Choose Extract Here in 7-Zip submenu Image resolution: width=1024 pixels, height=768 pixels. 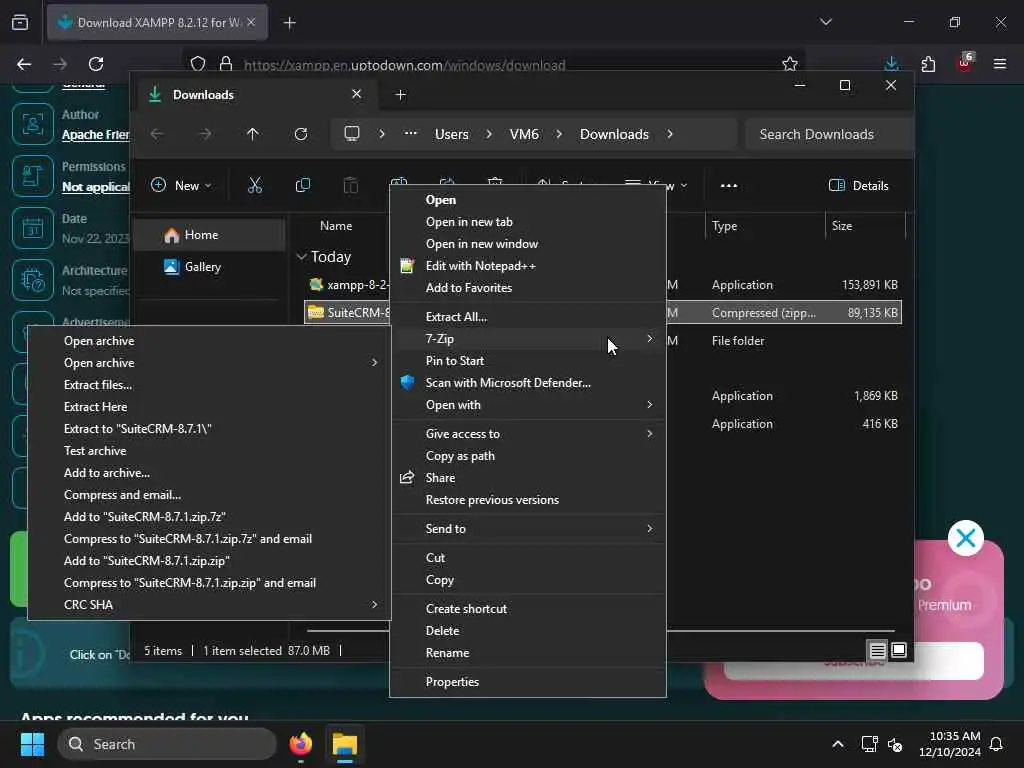[209, 407]
